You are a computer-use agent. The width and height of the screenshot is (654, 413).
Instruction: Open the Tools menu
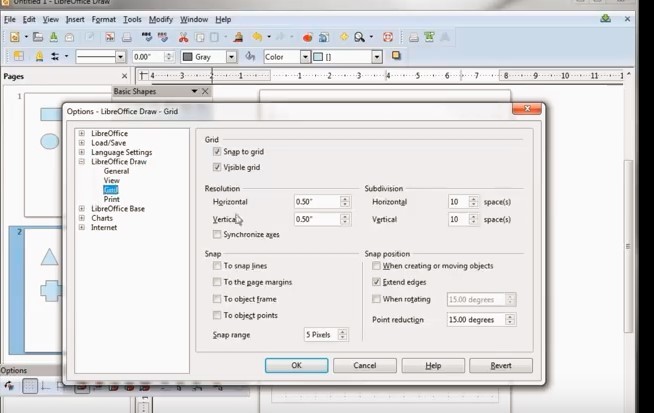tap(131, 19)
